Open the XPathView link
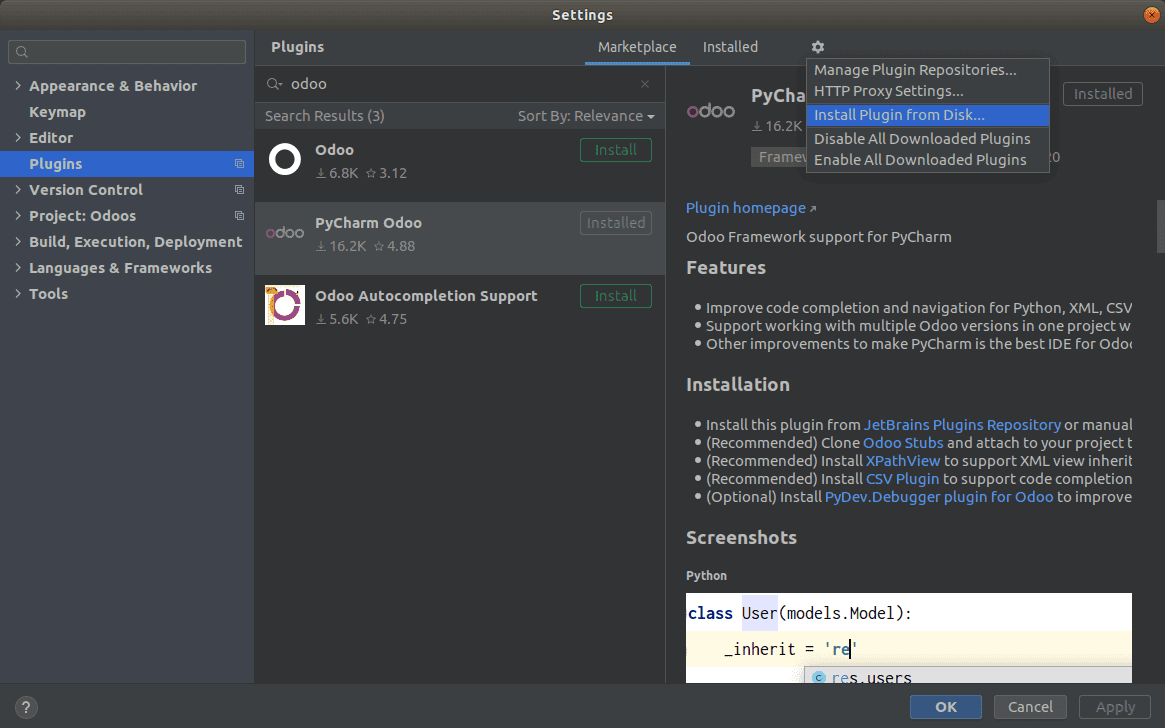The image size is (1165, 728). point(903,461)
